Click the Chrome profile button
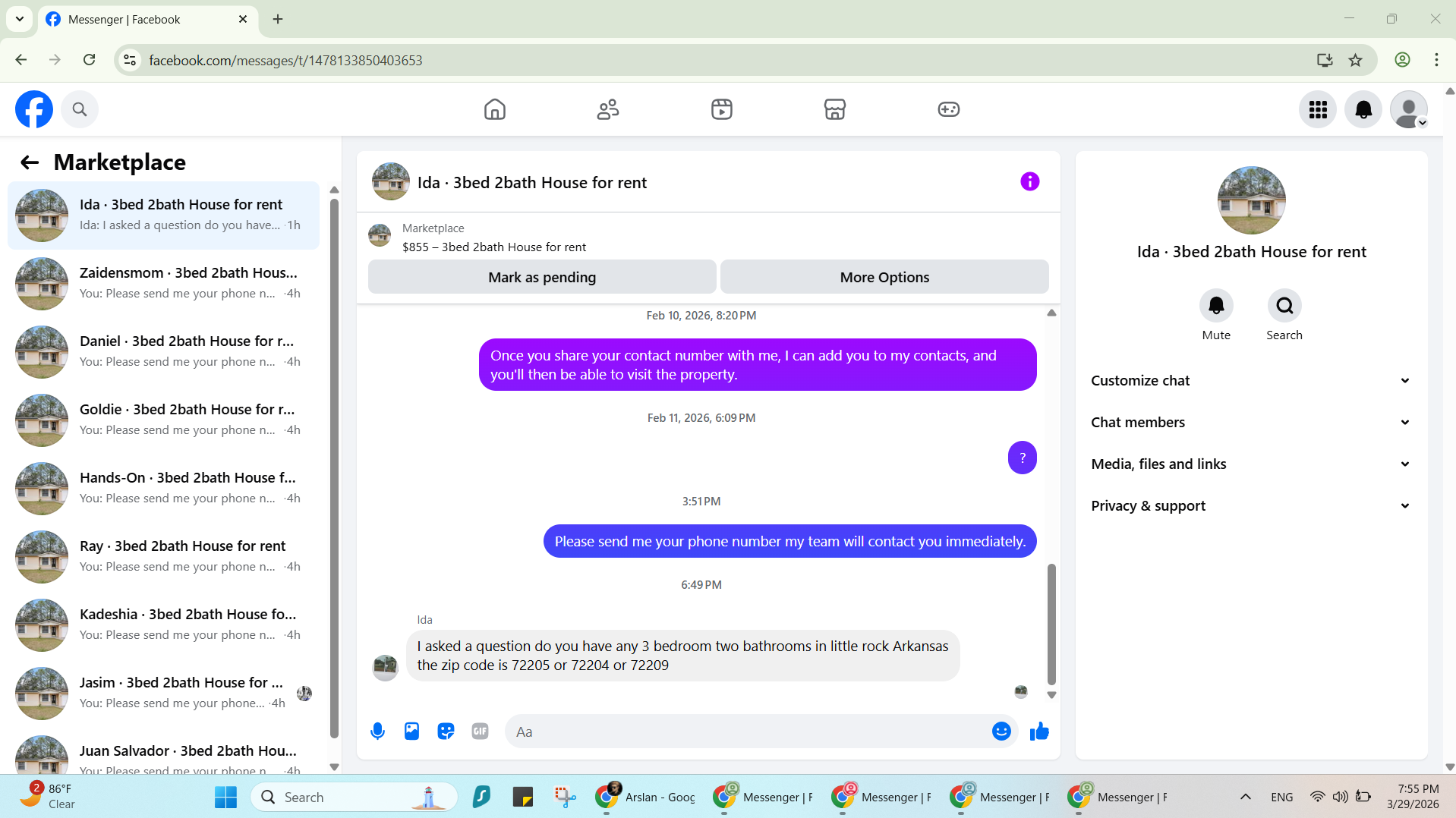Screen dimensions: 1456x818 click(x=1402, y=60)
